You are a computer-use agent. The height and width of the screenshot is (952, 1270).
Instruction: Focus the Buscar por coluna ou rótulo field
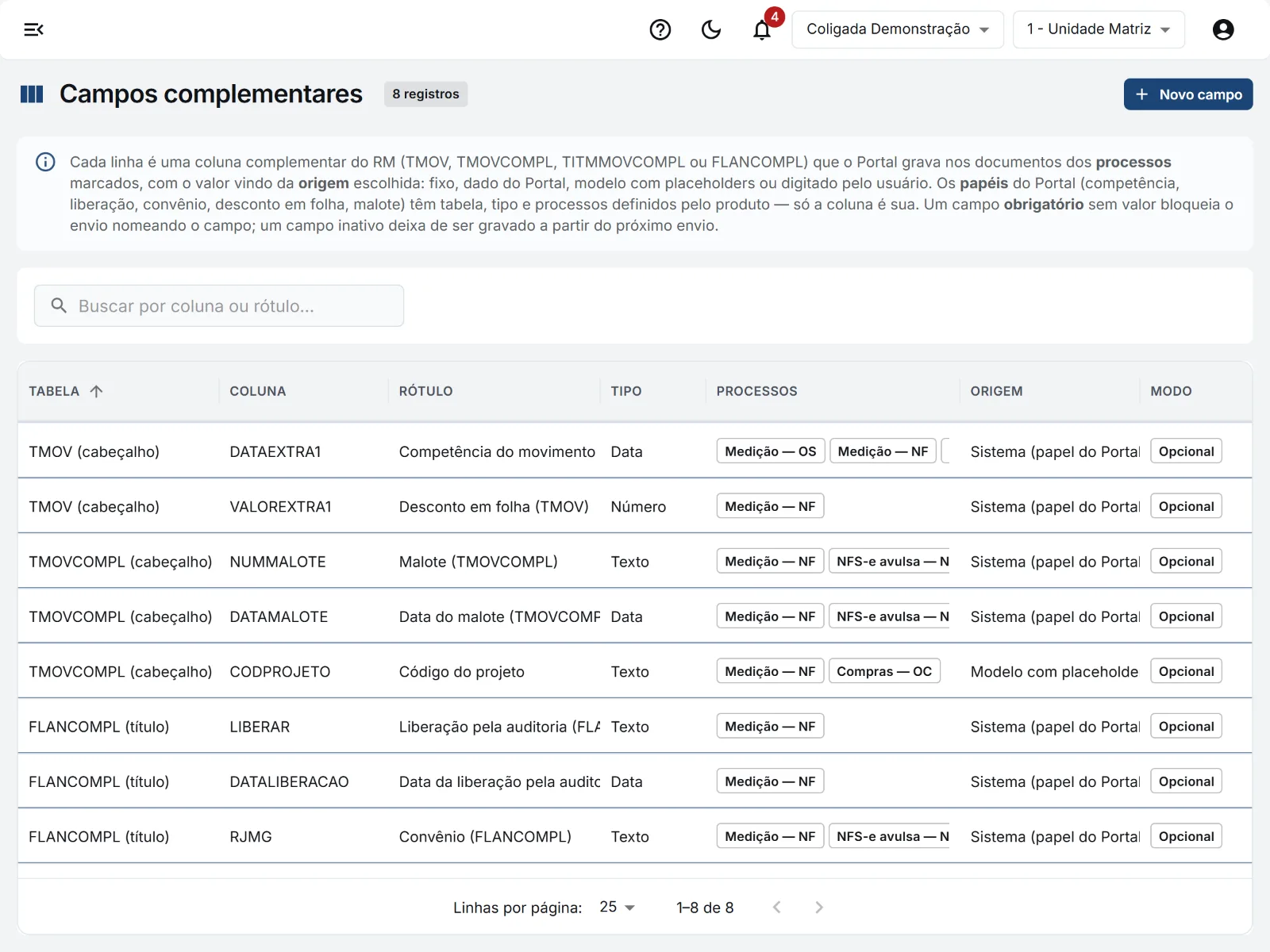219,305
